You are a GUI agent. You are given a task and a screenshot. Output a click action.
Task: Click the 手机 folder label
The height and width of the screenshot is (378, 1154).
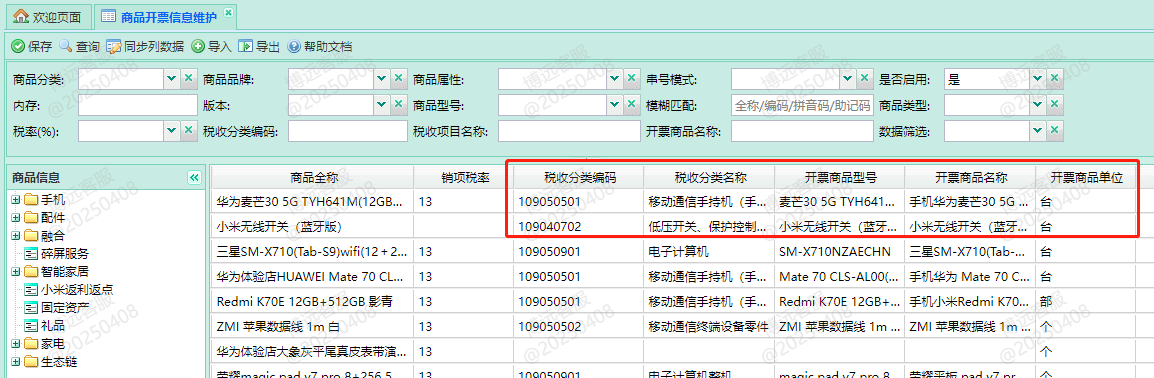coord(53,199)
